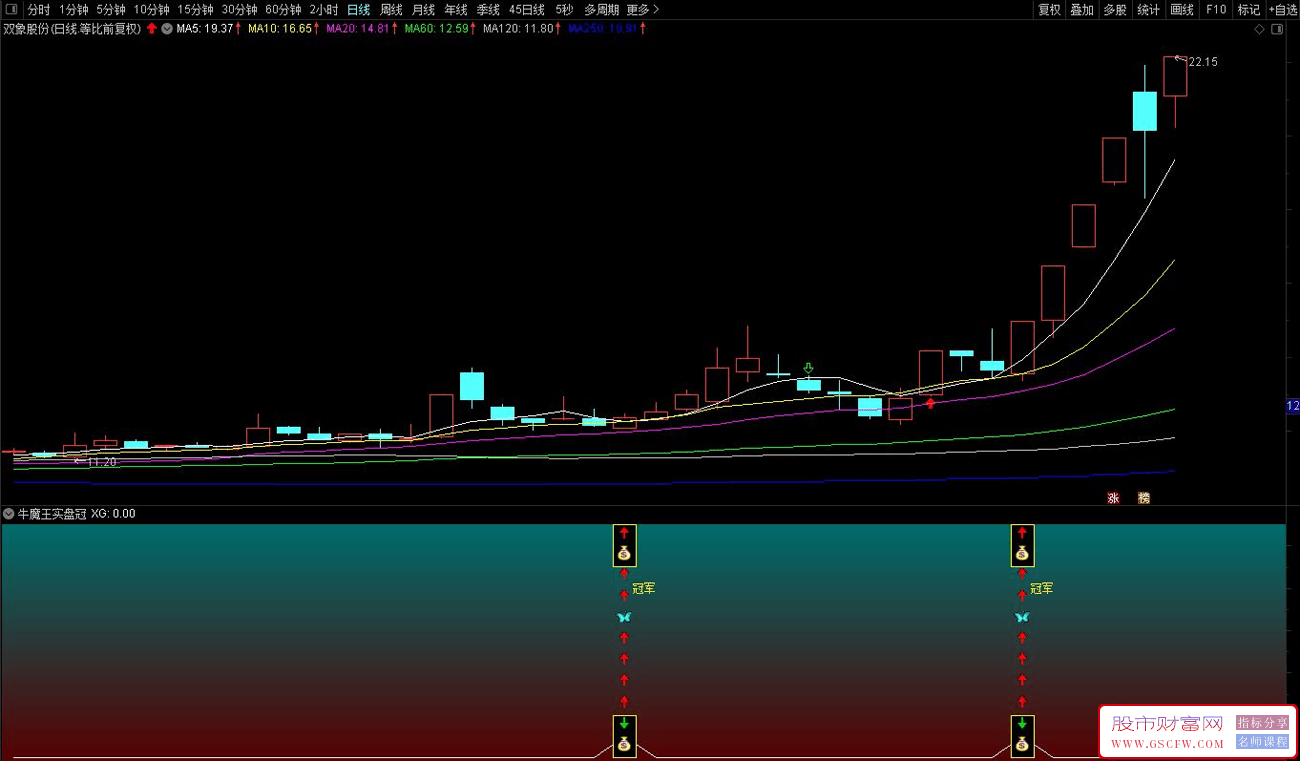Select the 5秒 period tab
1300x761 pixels.
(565, 9)
